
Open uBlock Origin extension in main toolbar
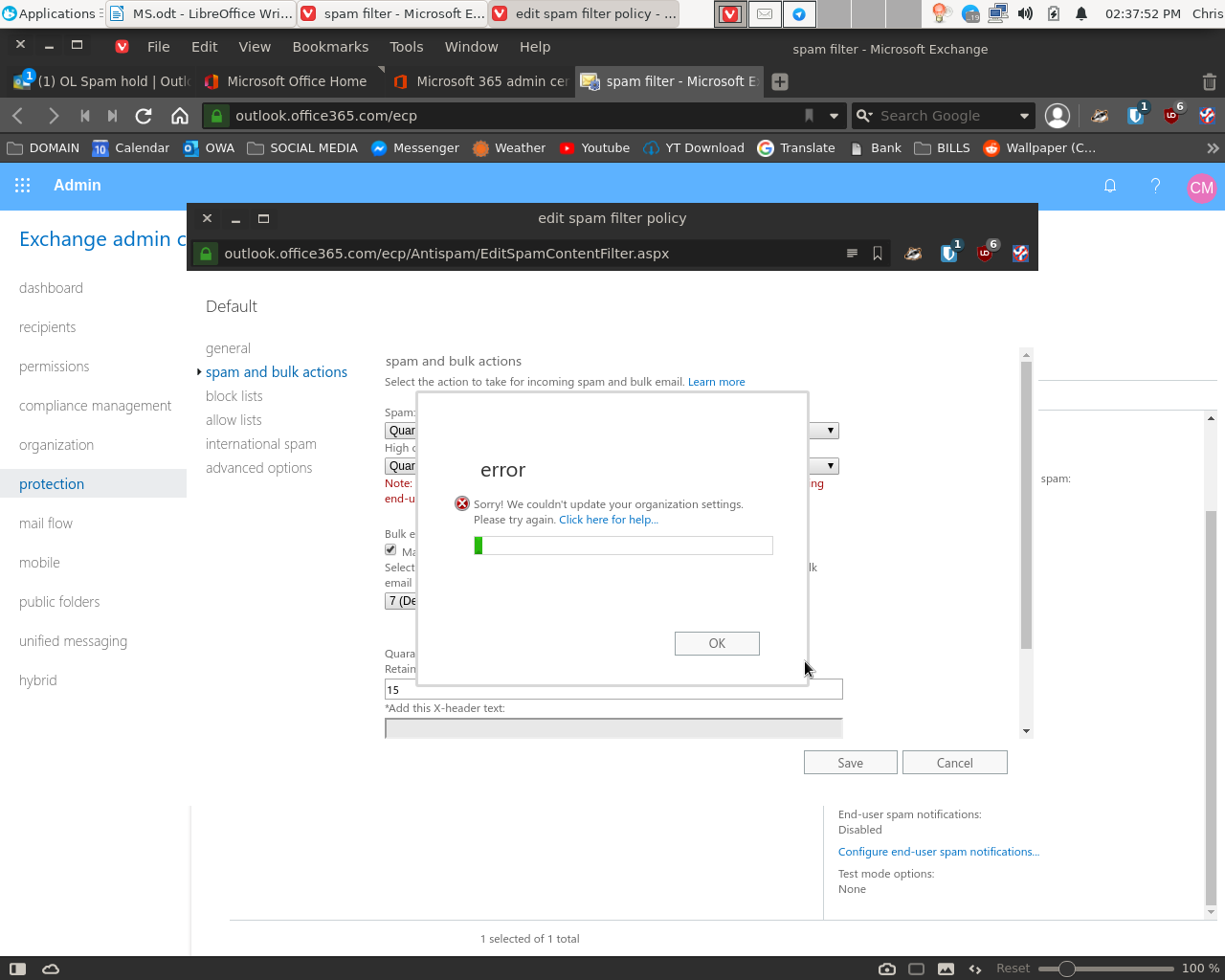tap(1171, 116)
